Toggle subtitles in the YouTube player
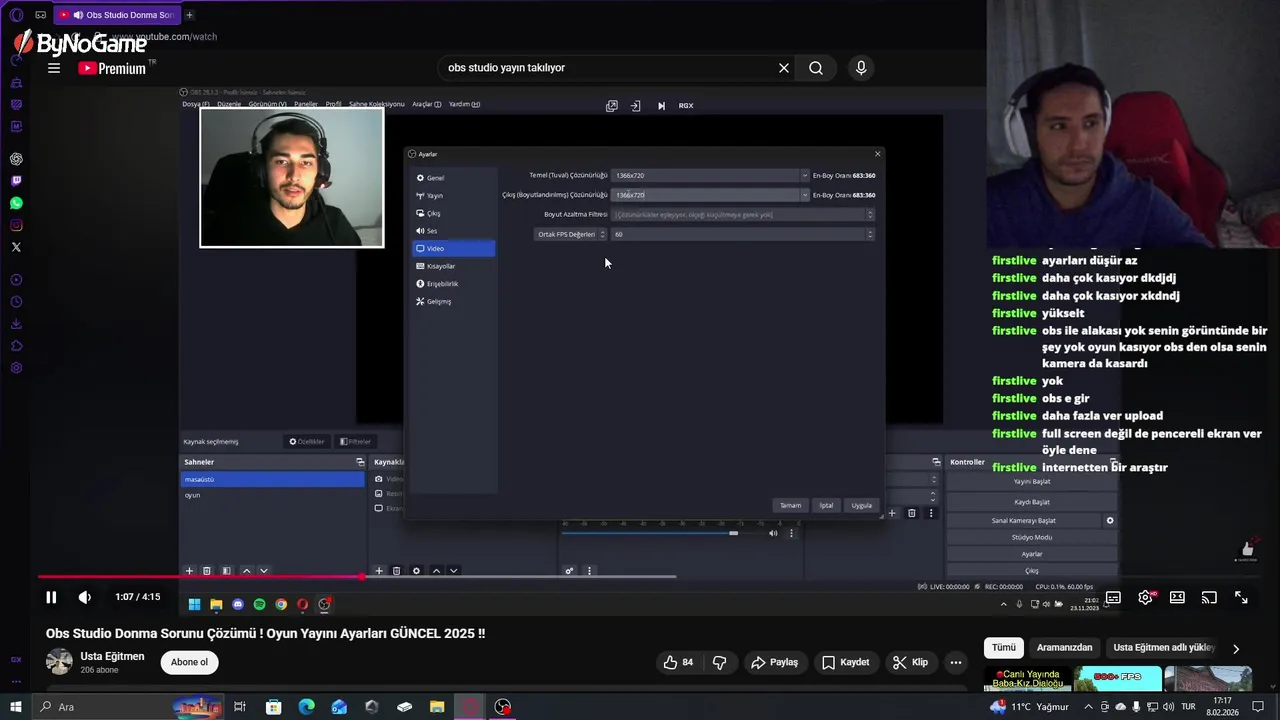 pyautogui.click(x=1113, y=597)
